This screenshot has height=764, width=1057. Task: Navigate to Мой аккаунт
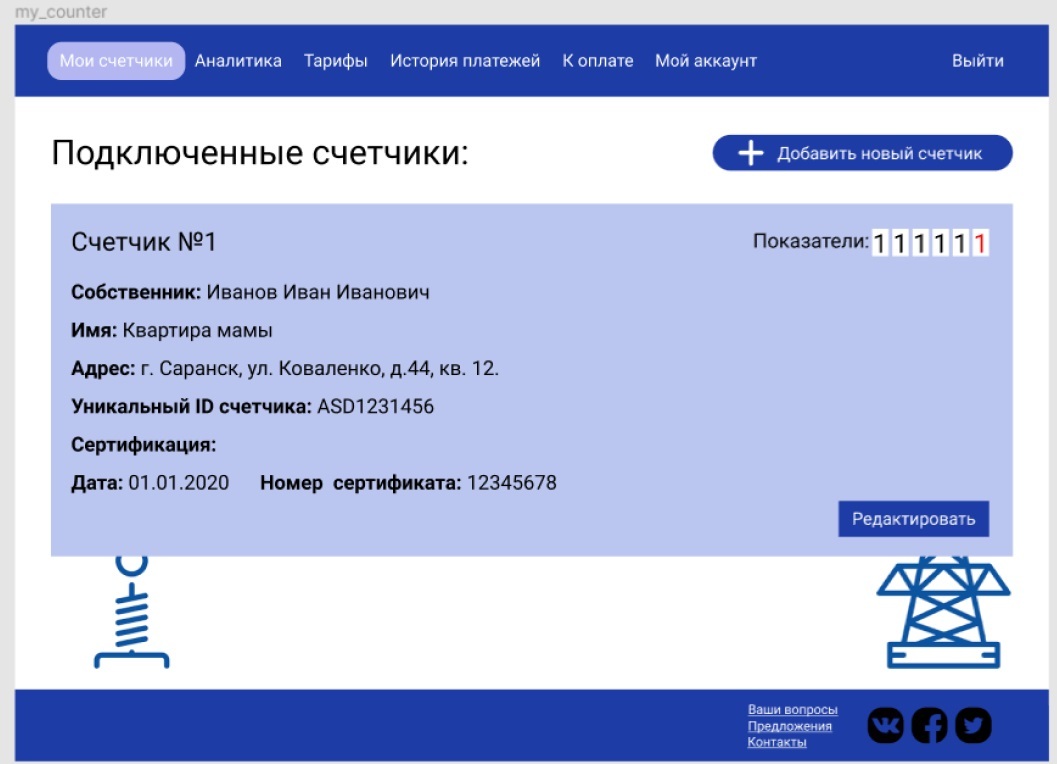(706, 61)
